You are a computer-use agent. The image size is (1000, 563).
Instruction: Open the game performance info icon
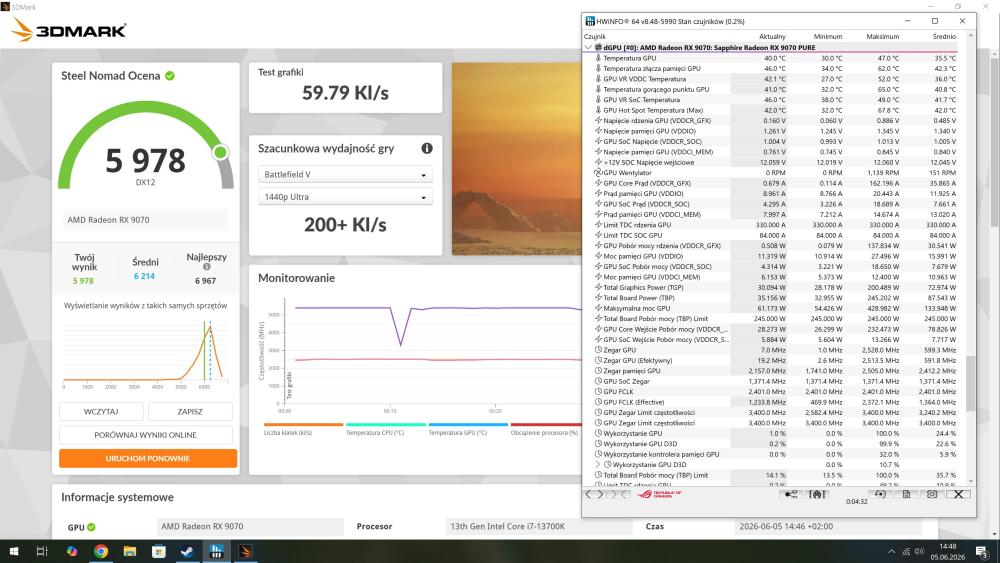(427, 148)
